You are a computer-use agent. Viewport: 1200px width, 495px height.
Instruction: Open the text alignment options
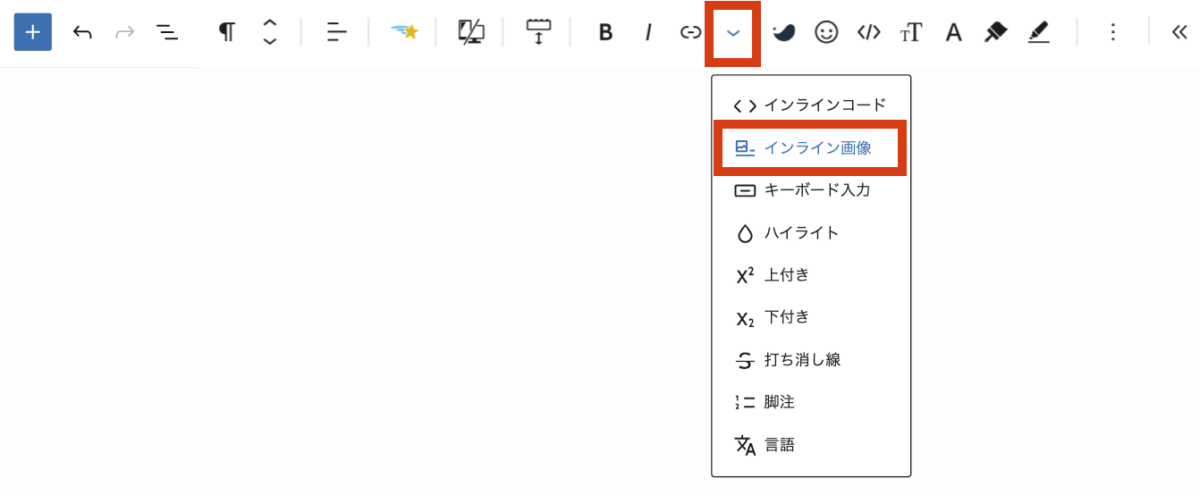[x=336, y=33]
